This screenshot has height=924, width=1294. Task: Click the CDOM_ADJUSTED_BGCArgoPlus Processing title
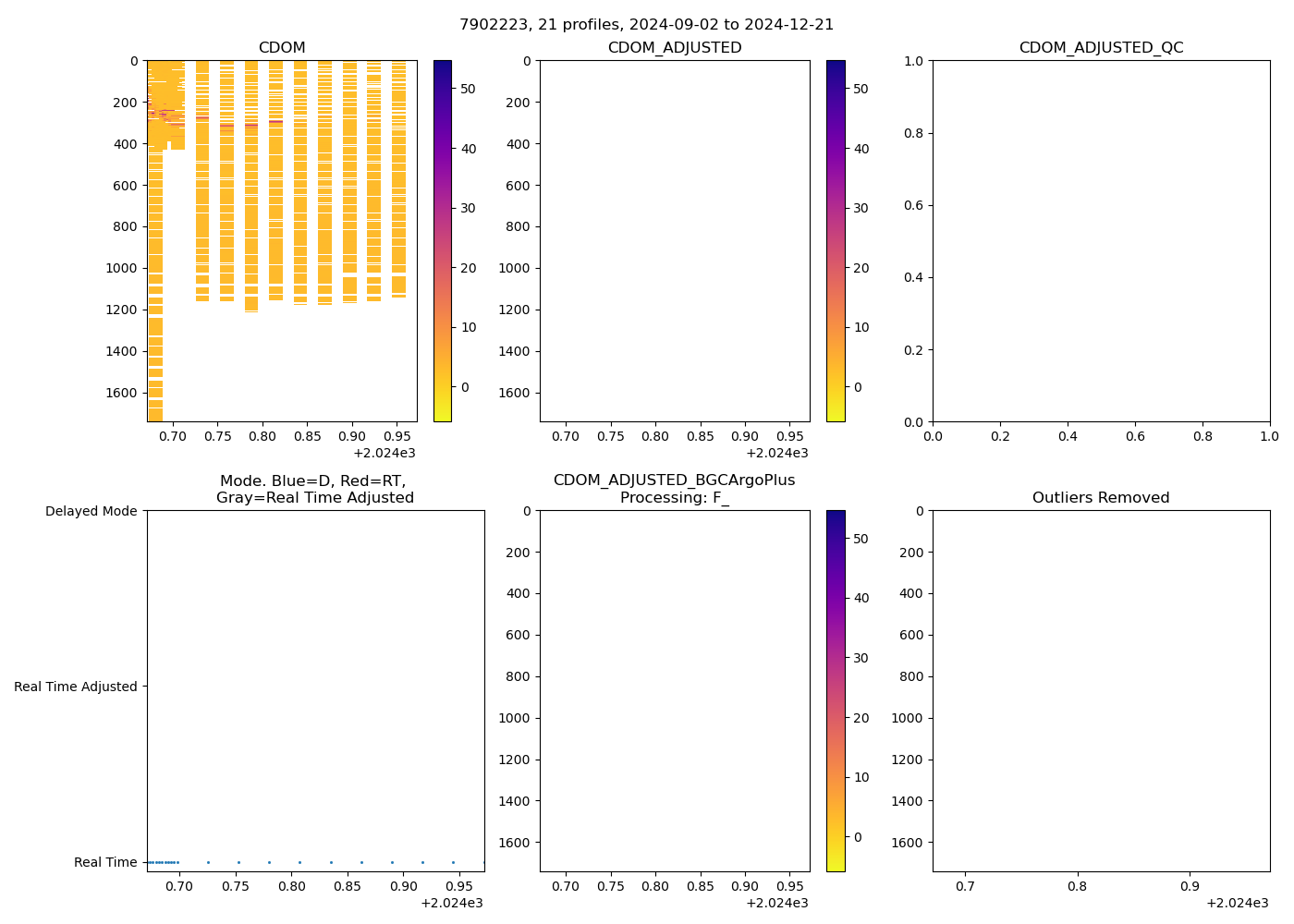(x=674, y=489)
